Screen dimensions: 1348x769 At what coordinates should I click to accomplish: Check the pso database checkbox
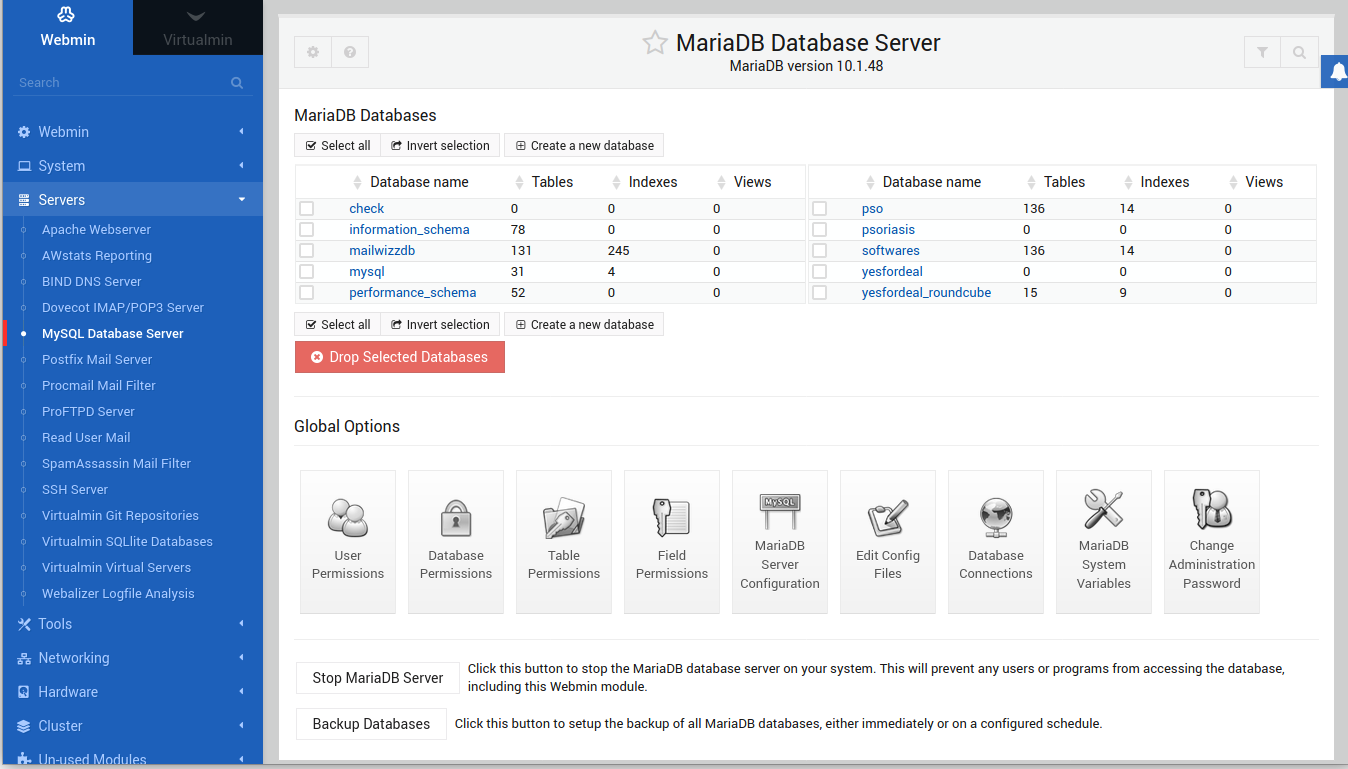821,208
